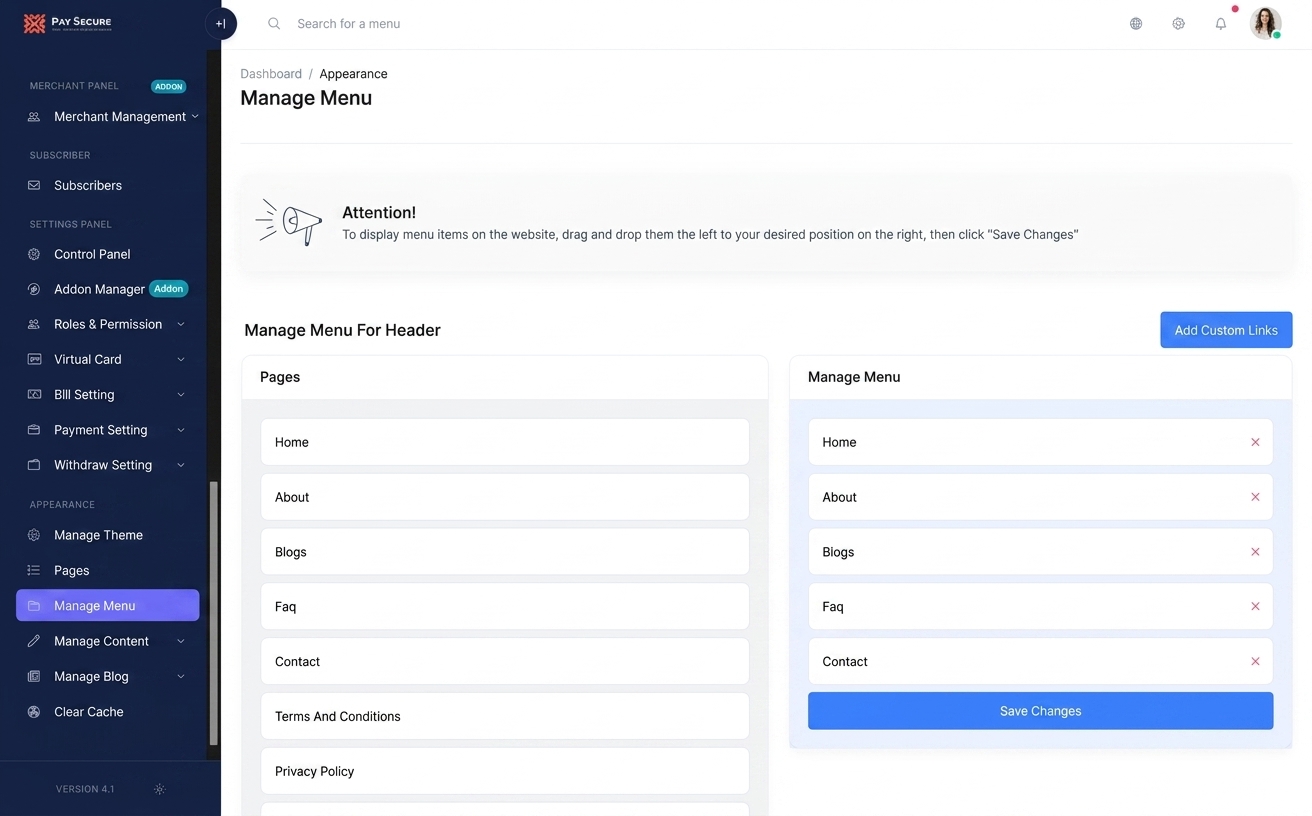The width and height of the screenshot is (1312, 816).
Task: Remove Faq from the Manage Menu list
Action: [1255, 606]
